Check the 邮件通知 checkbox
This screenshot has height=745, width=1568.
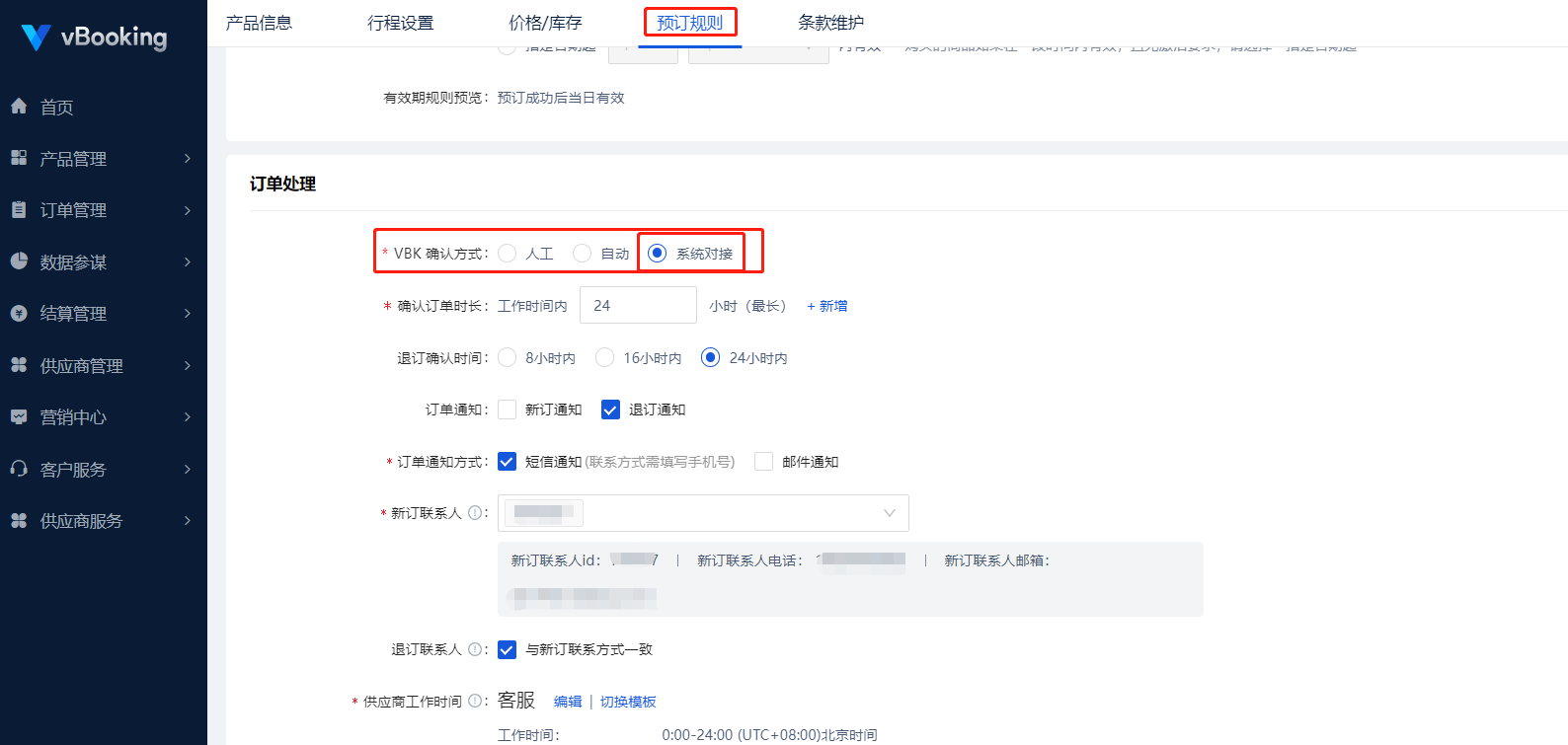point(763,462)
